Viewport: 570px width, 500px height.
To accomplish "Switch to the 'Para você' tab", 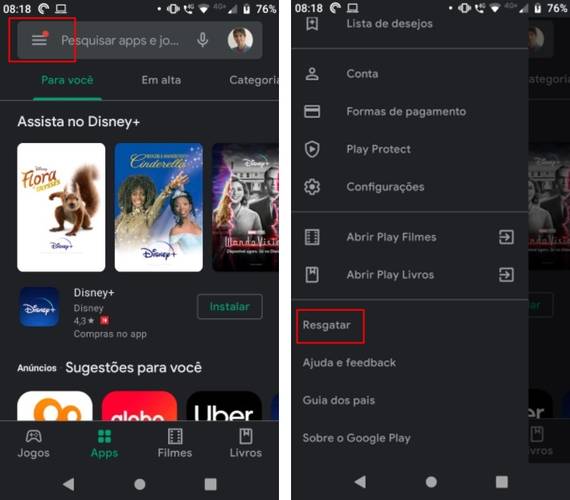I will coord(67,80).
